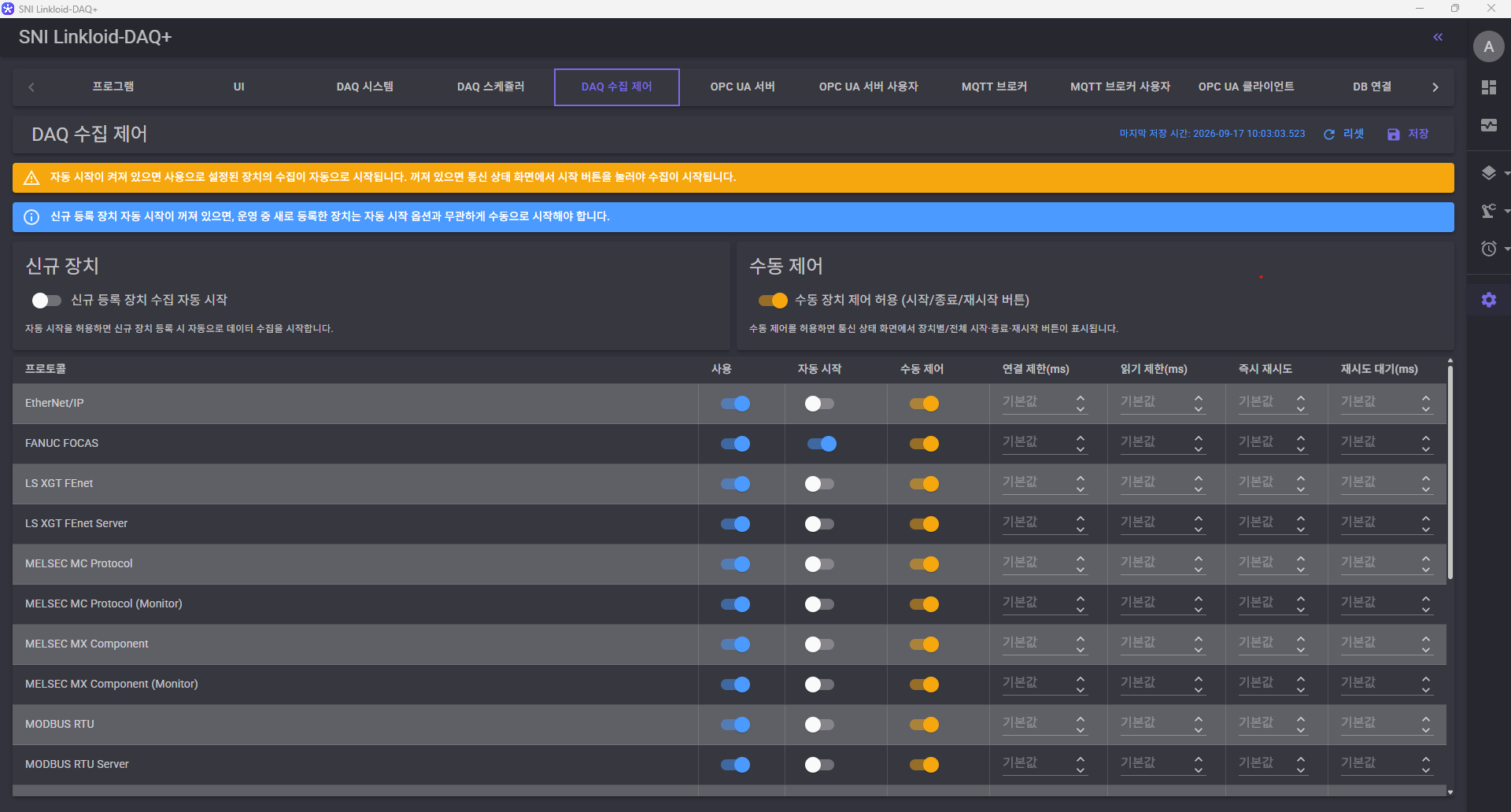Open the user avatar A menu
This screenshot has height=812, width=1511.
coord(1488,46)
